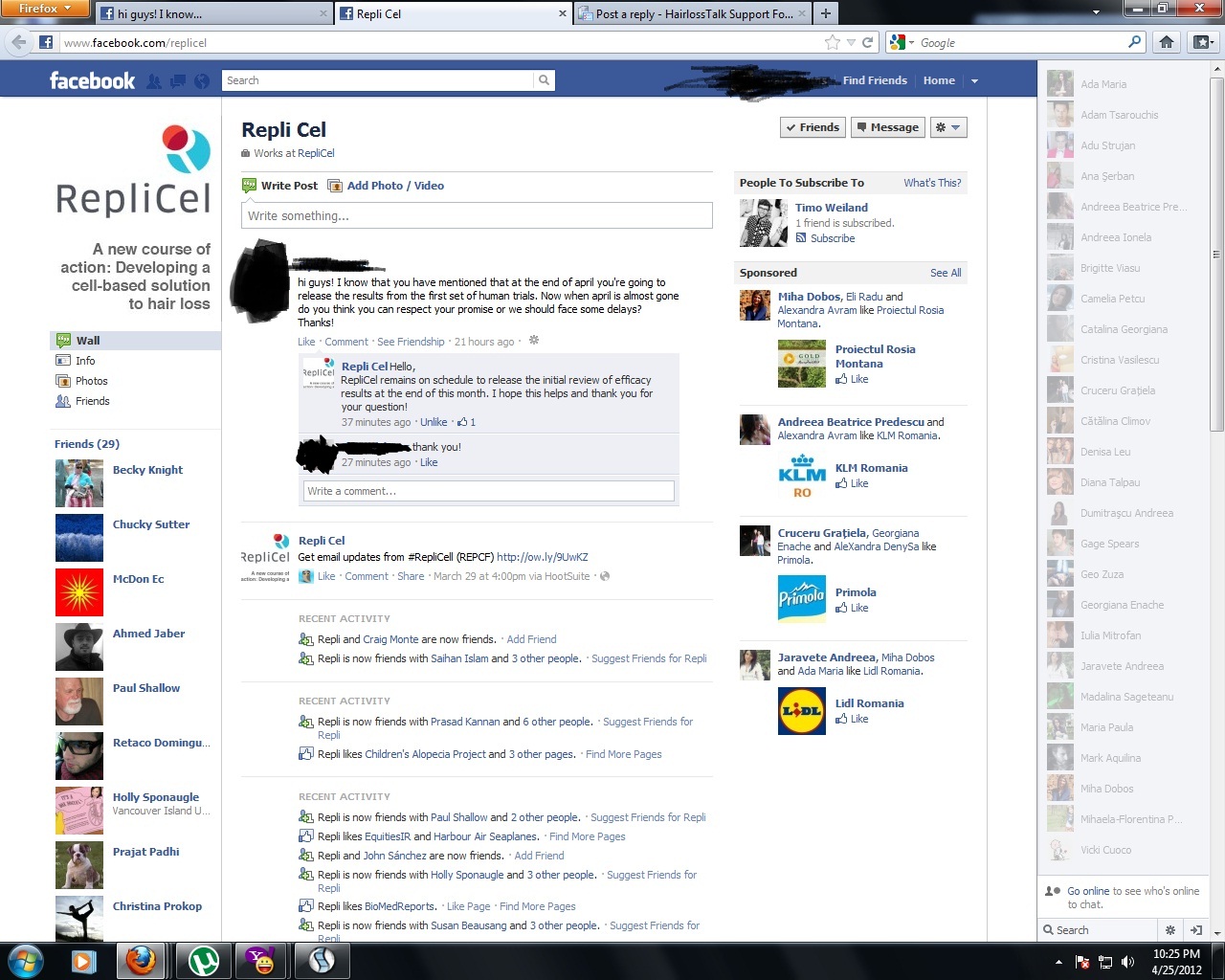1225x980 pixels.
Task: Select Photos in the left sidebar
Action: tap(92, 381)
